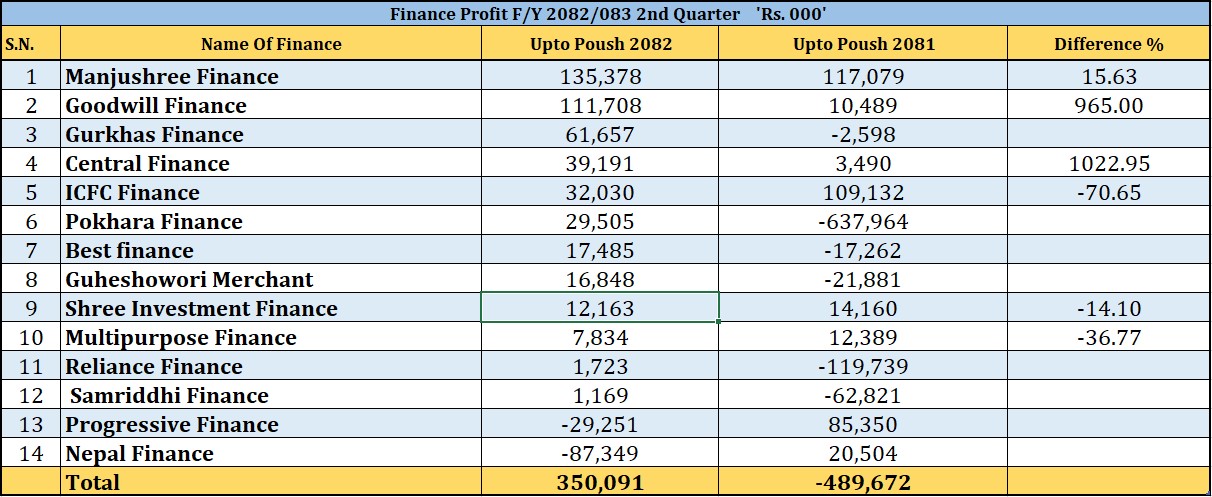Select the highlighted 12,163 cell
This screenshot has width=1212, height=497.
600,309
